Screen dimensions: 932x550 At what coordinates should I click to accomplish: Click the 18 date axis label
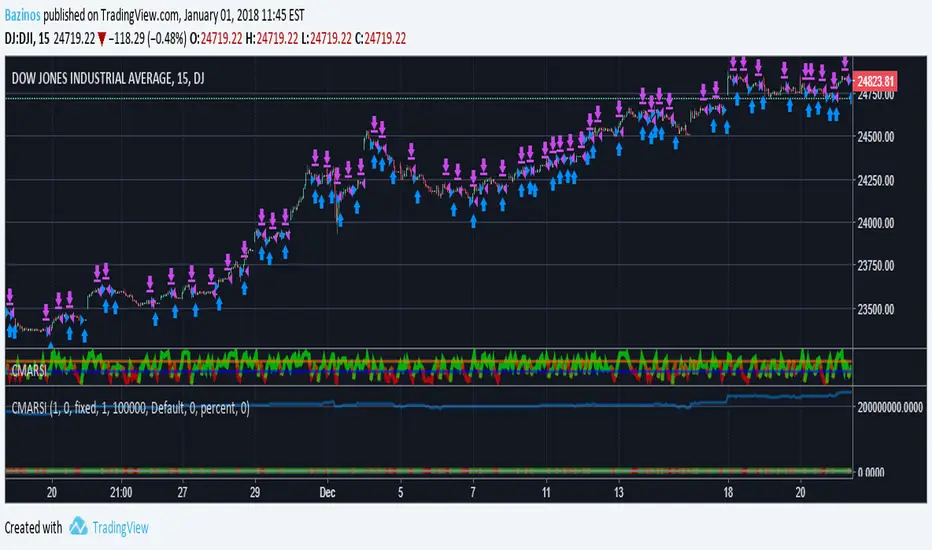click(x=728, y=492)
